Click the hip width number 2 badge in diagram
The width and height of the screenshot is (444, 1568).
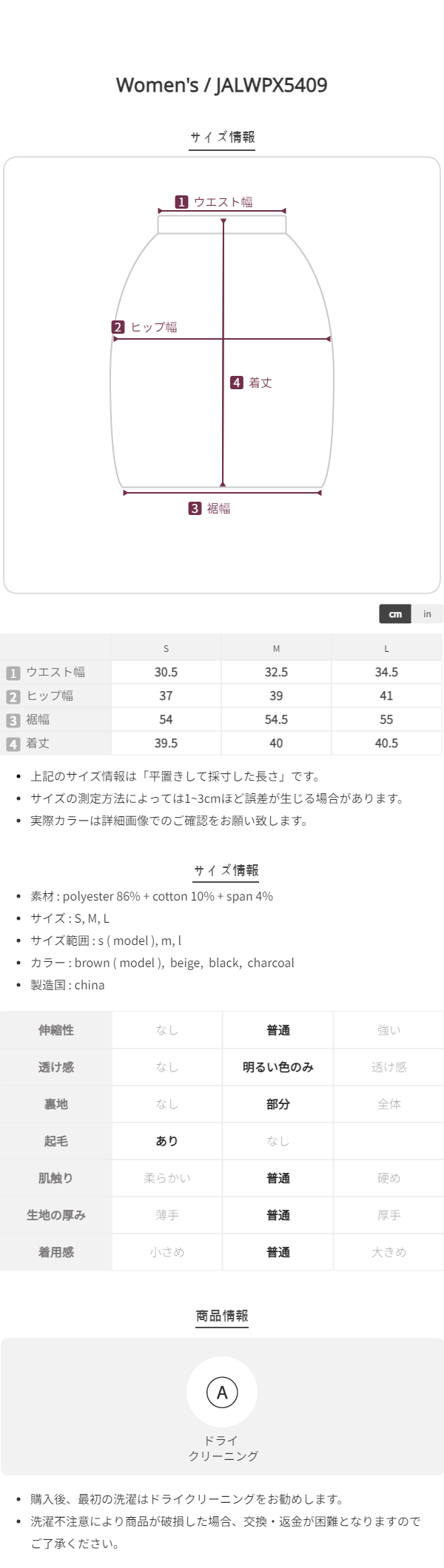click(118, 327)
